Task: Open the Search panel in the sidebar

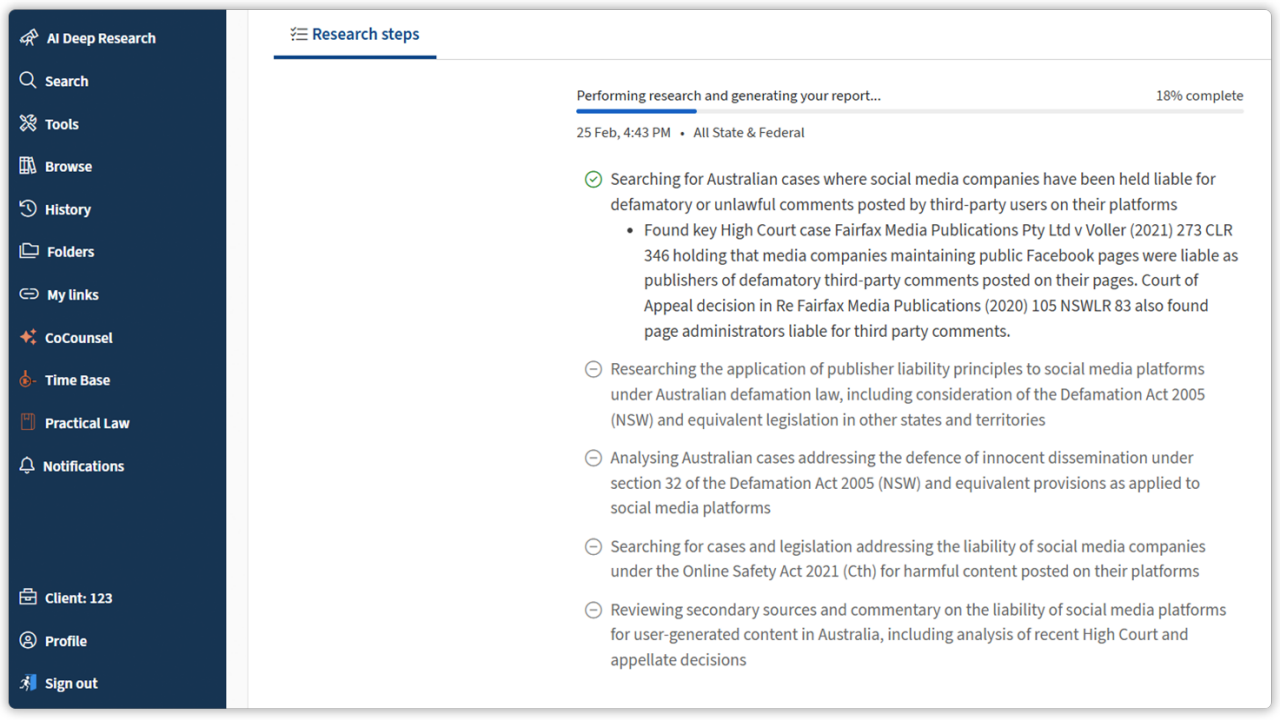Action: pyautogui.click(x=66, y=80)
